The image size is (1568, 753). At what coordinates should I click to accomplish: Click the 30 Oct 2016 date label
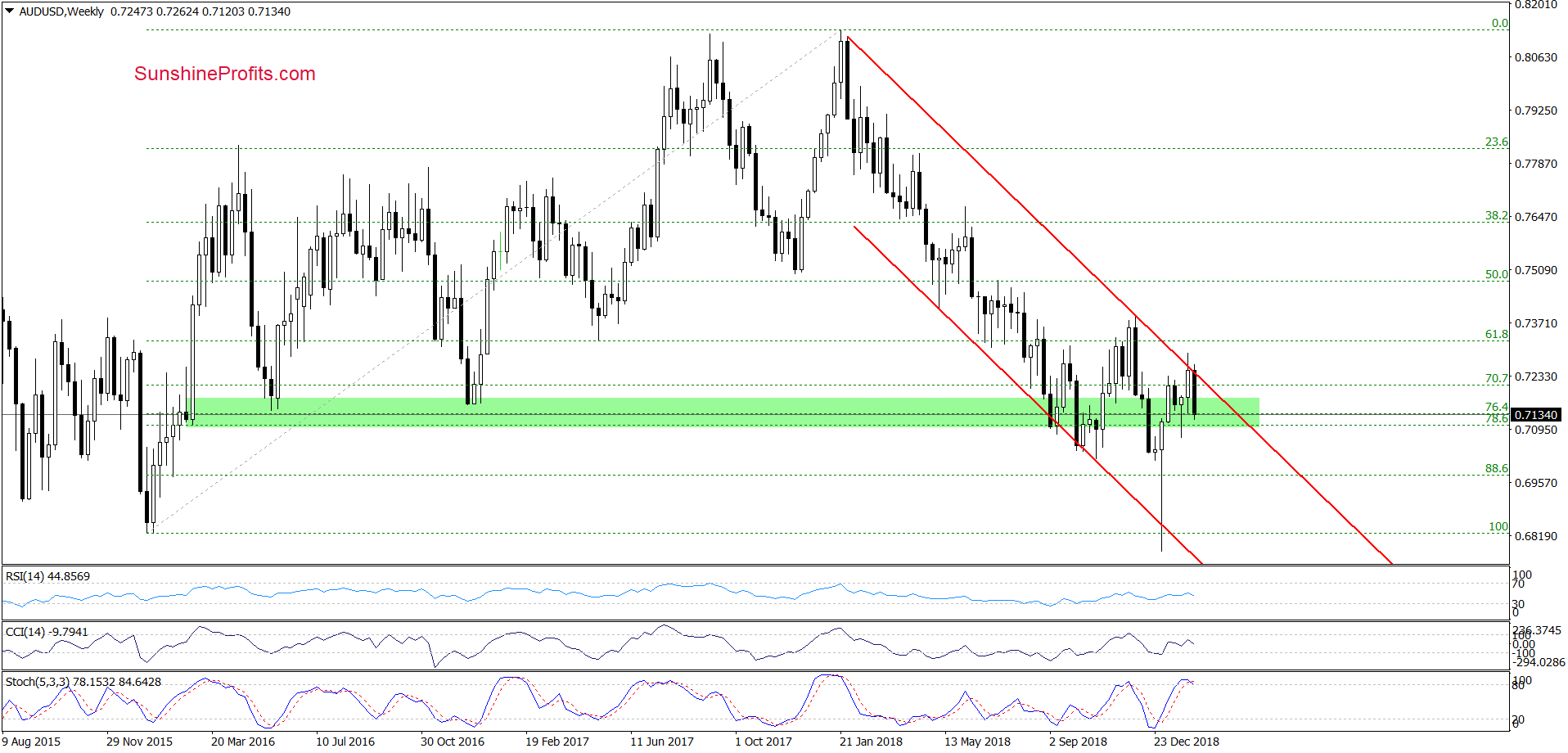[453, 742]
